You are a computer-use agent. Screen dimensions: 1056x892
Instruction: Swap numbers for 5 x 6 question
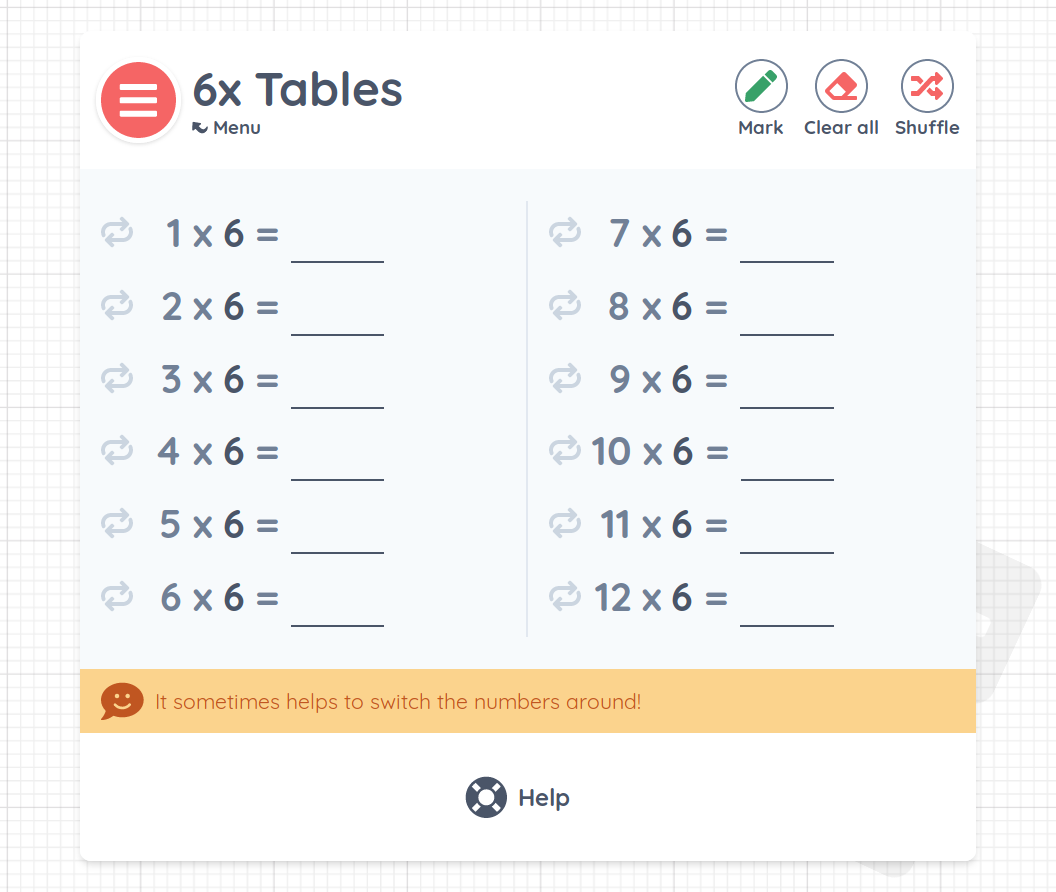pyautogui.click(x=117, y=524)
